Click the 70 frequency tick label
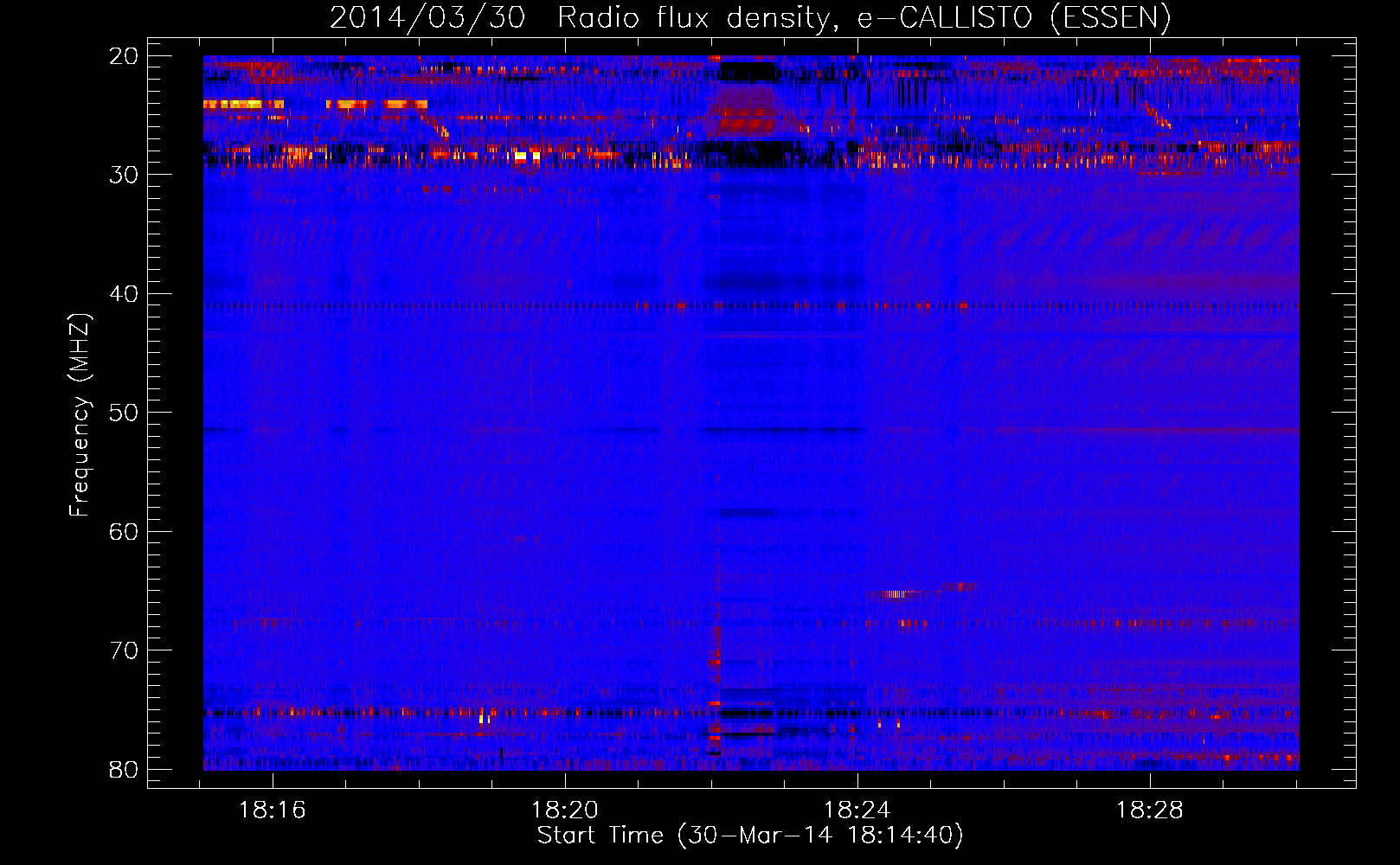 click(x=124, y=650)
